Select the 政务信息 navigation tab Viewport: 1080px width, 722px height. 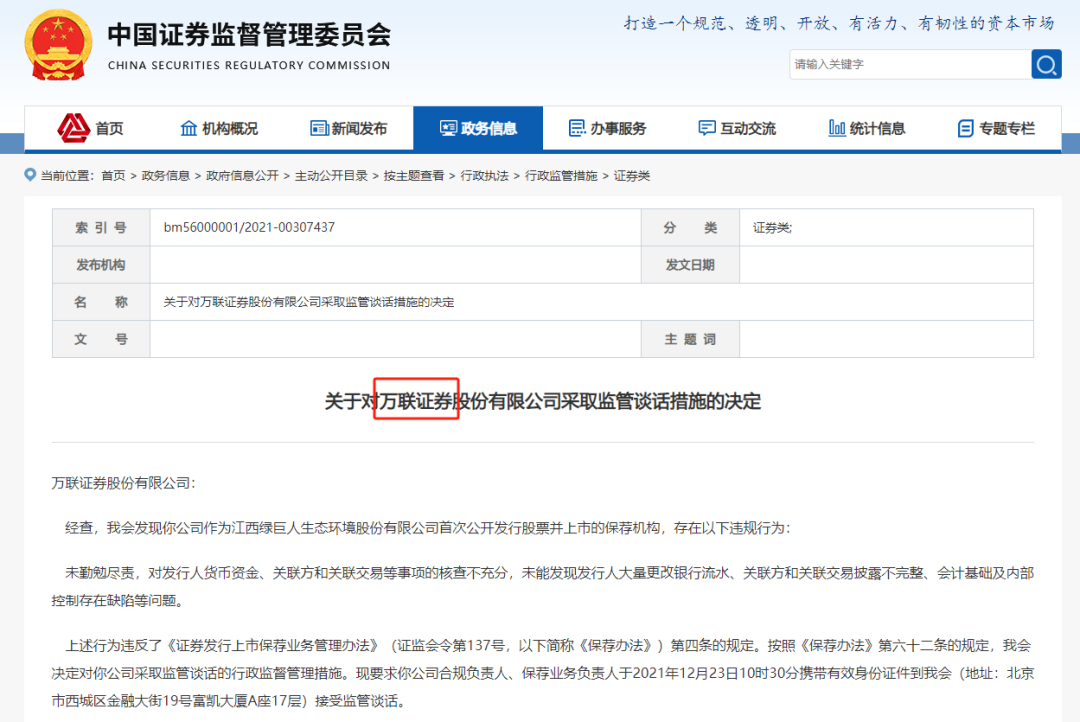point(478,128)
